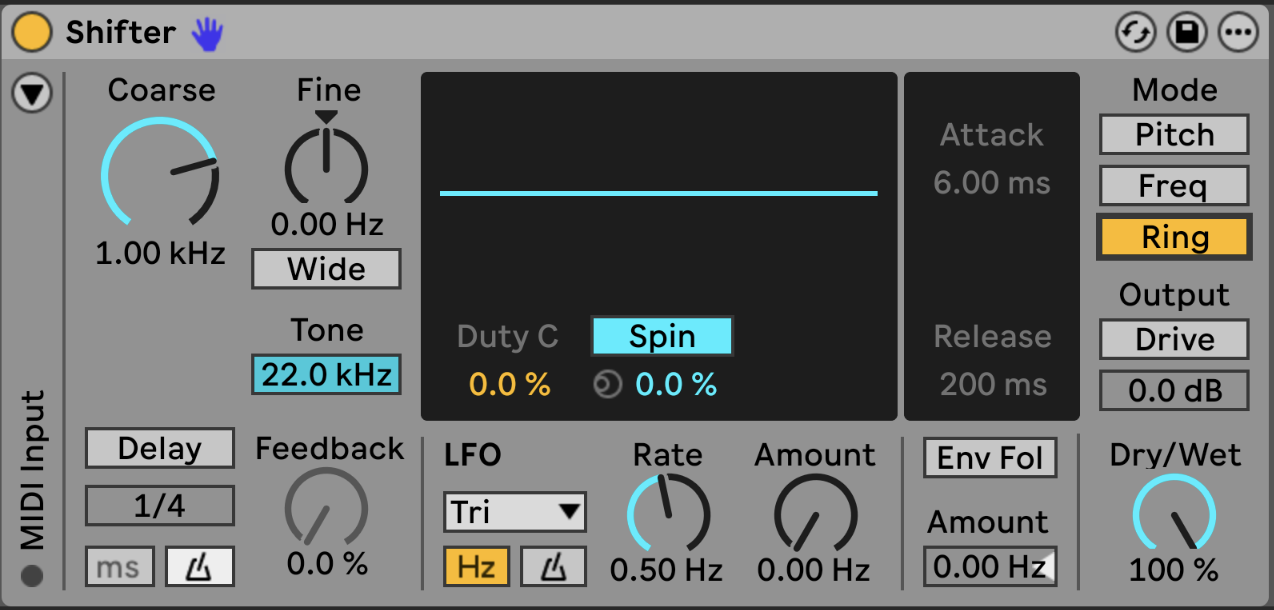Click the Spin 0.0 % value
Screen dimensions: 1274x610
pyautogui.click(x=676, y=384)
